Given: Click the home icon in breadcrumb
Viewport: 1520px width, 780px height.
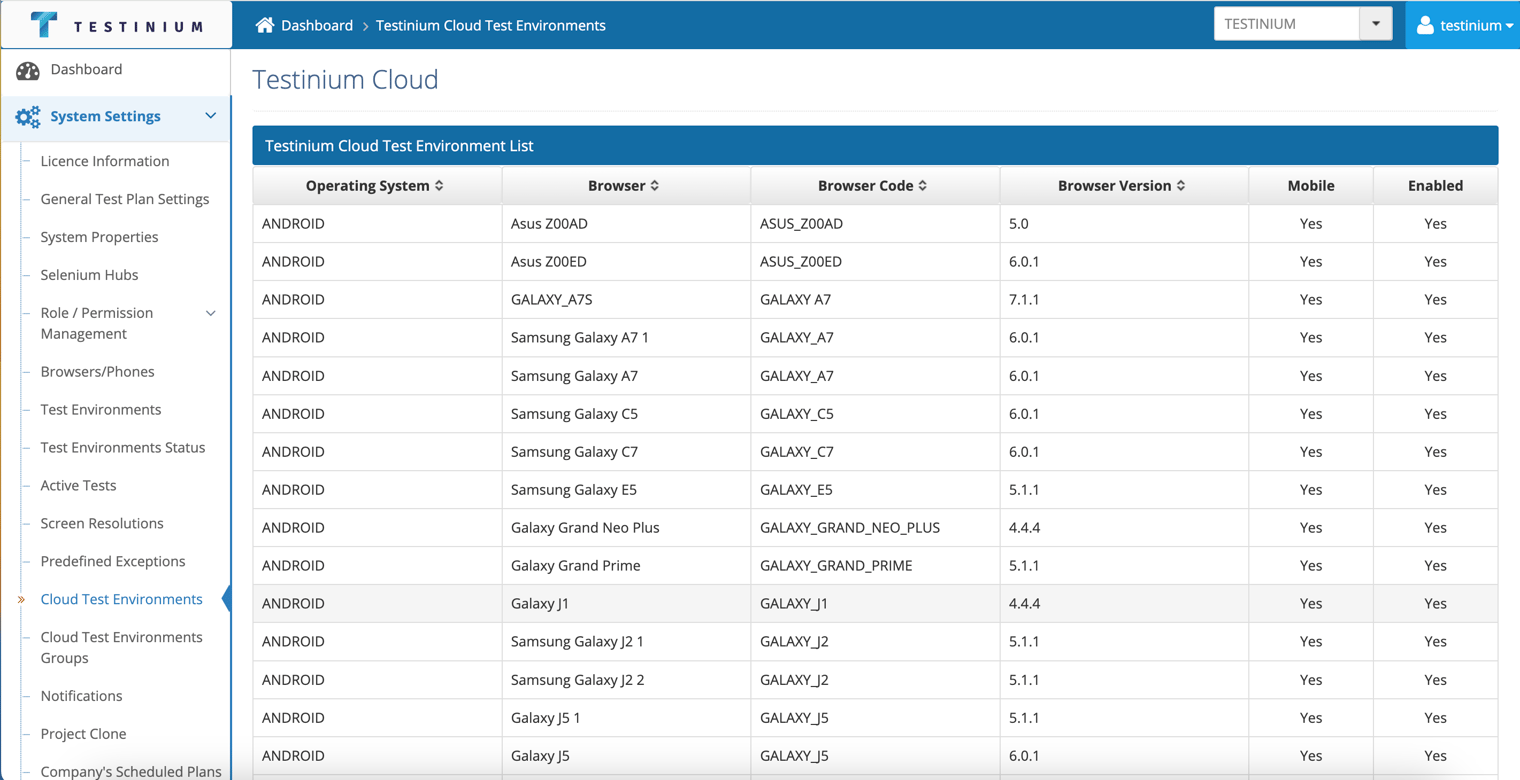Looking at the screenshot, I should point(265,25).
